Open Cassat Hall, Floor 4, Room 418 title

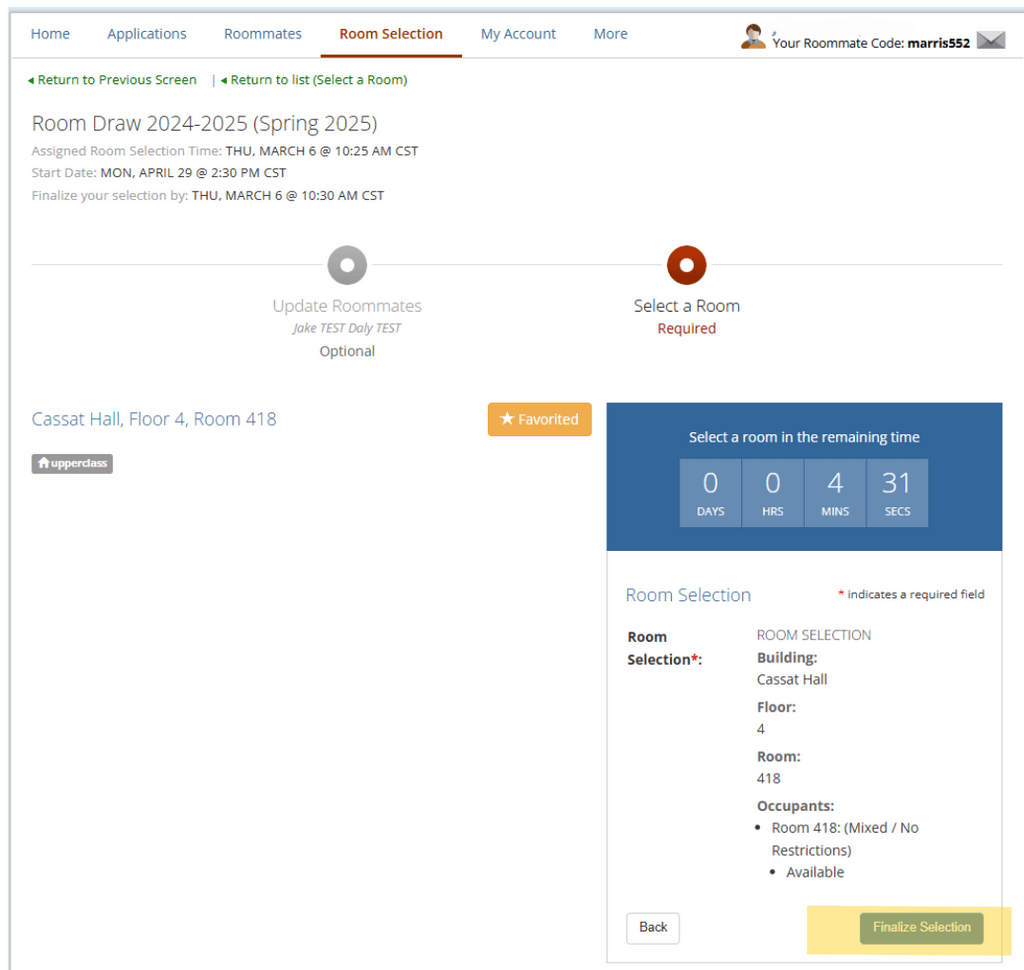coord(154,419)
